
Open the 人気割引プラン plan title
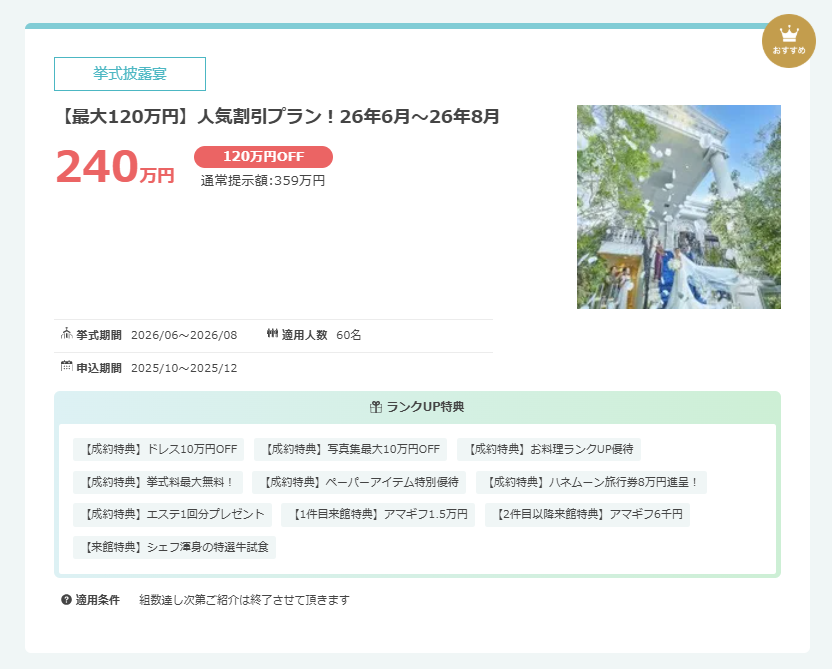[277, 117]
